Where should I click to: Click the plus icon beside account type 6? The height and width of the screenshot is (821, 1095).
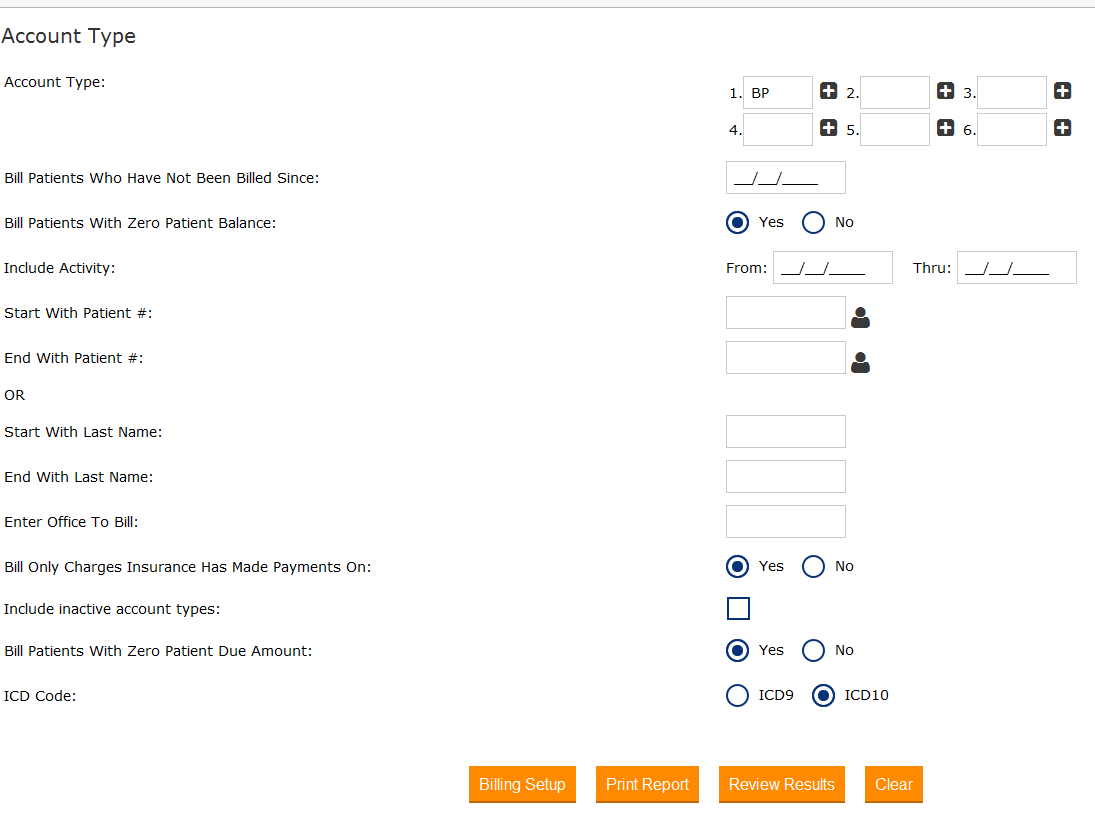[x=1062, y=128]
